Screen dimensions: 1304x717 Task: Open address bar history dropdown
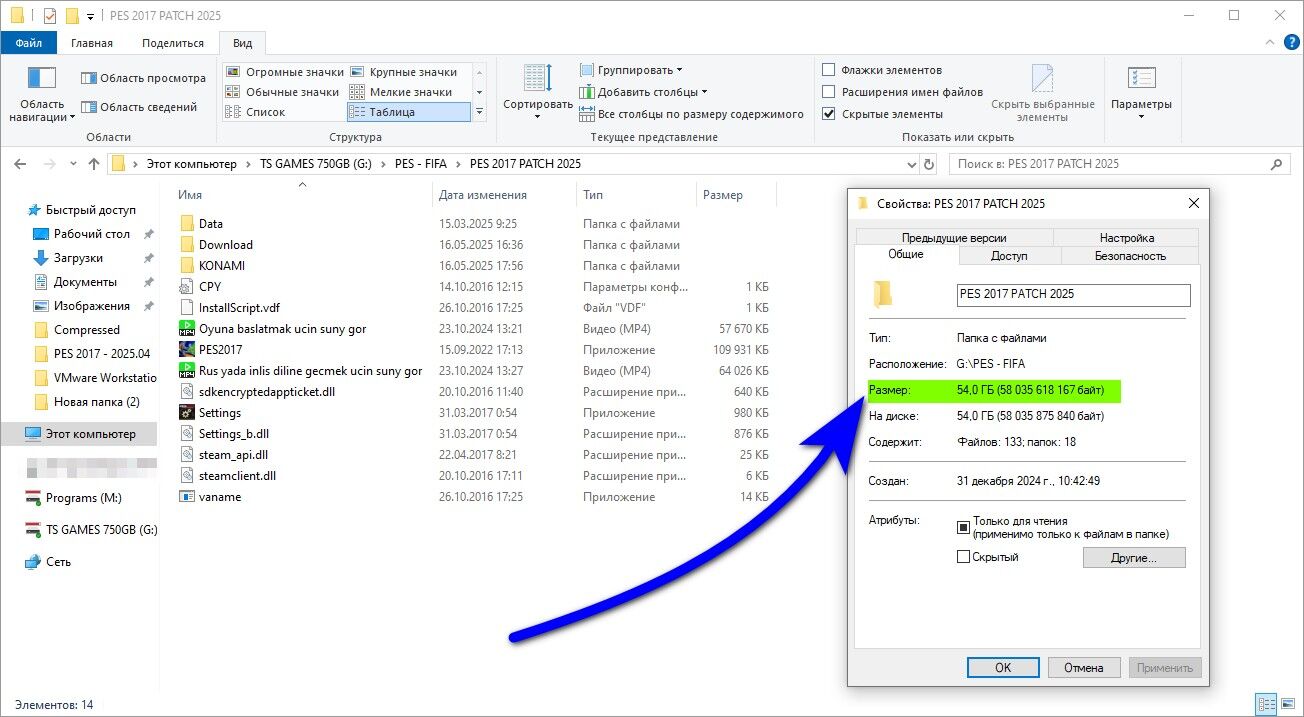click(911, 164)
